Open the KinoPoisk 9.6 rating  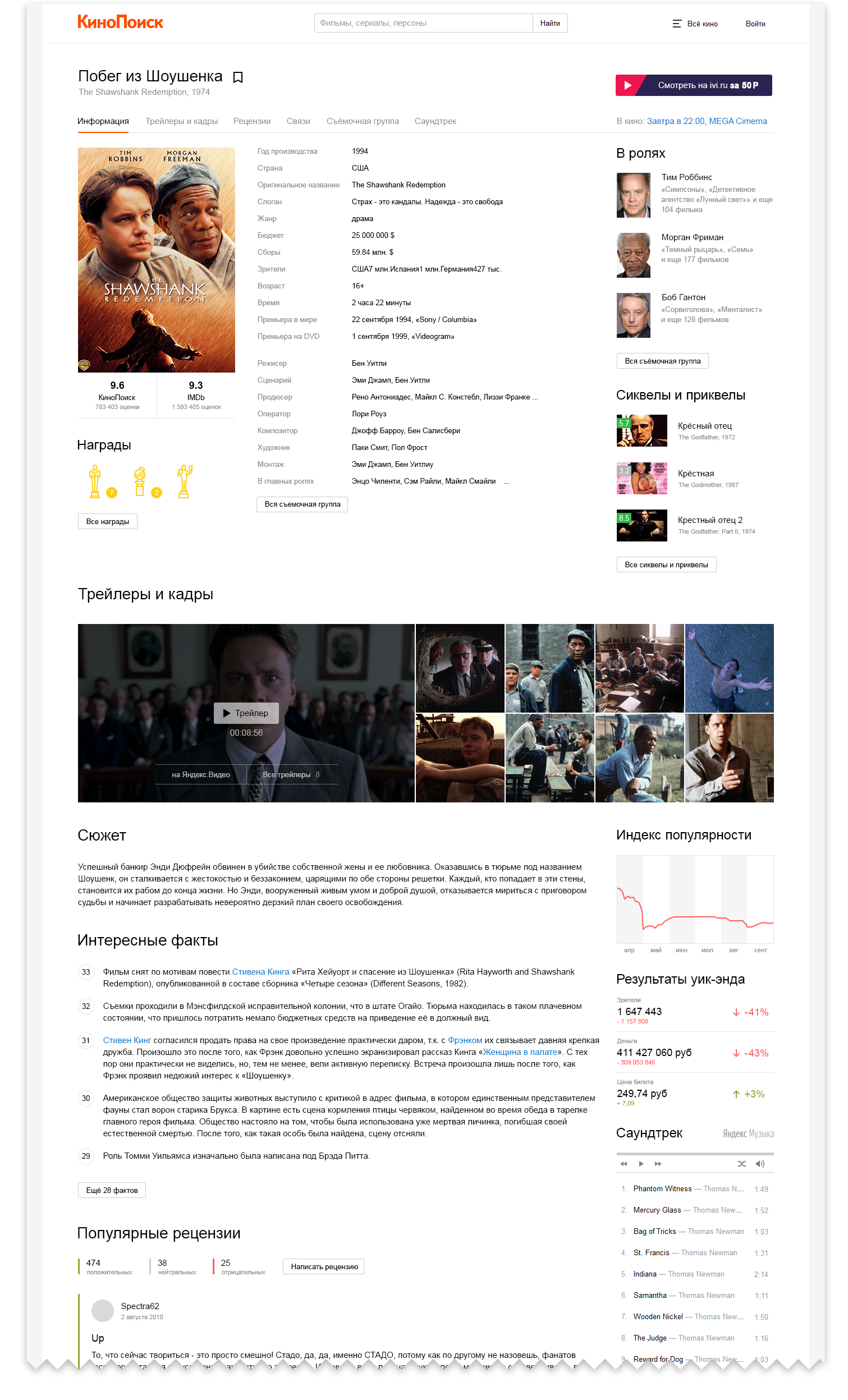(117, 396)
